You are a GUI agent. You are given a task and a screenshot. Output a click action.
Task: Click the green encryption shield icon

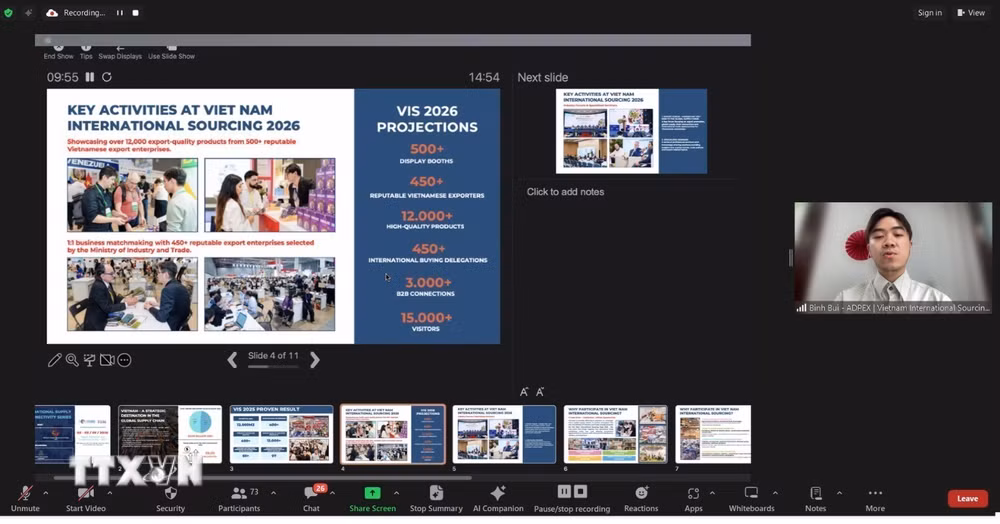coord(8,13)
